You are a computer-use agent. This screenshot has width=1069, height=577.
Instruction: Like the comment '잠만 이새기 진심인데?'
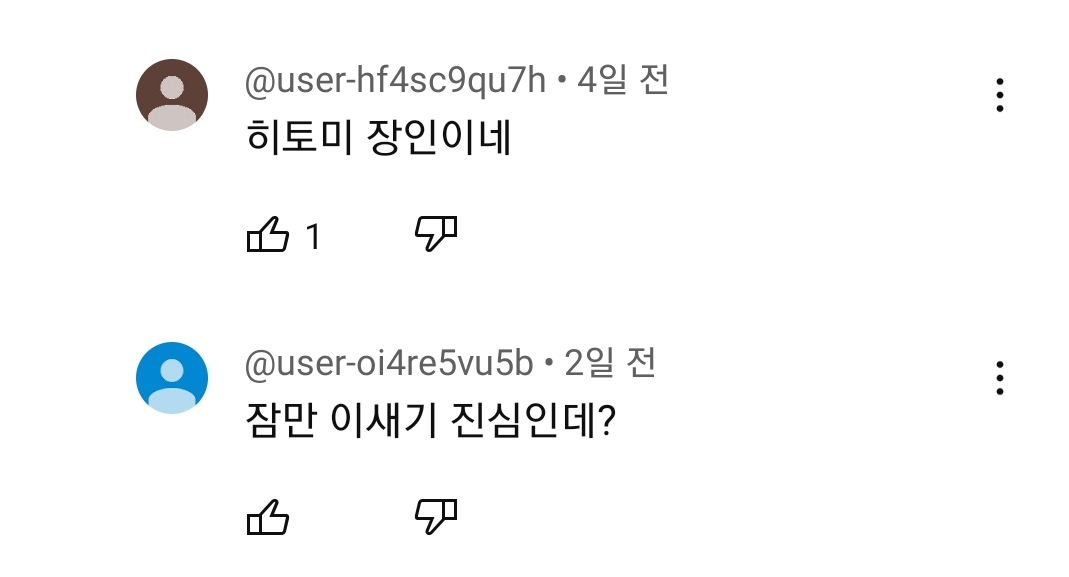click(267, 518)
